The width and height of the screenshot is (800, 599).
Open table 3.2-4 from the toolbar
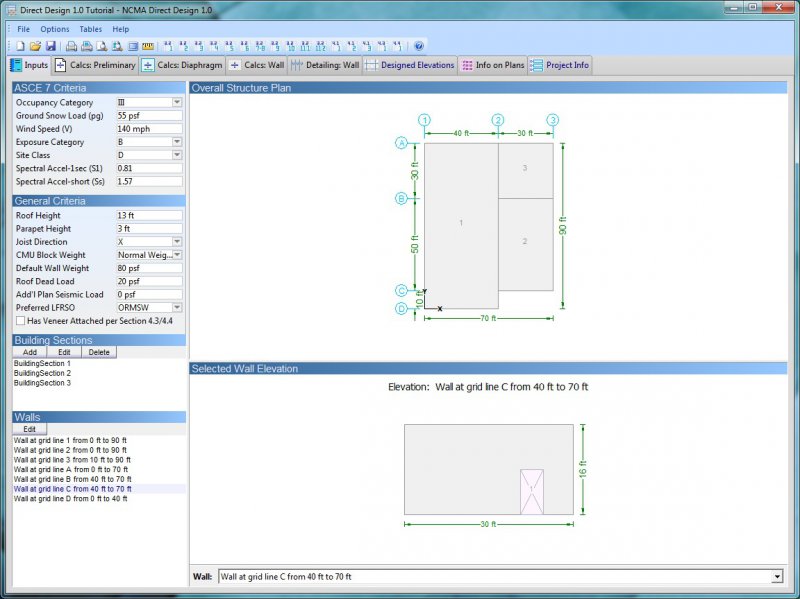[x=214, y=46]
